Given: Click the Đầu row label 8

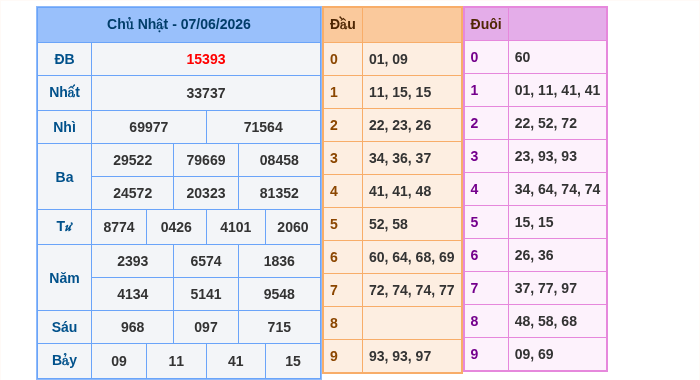Looking at the screenshot, I should point(334,323).
